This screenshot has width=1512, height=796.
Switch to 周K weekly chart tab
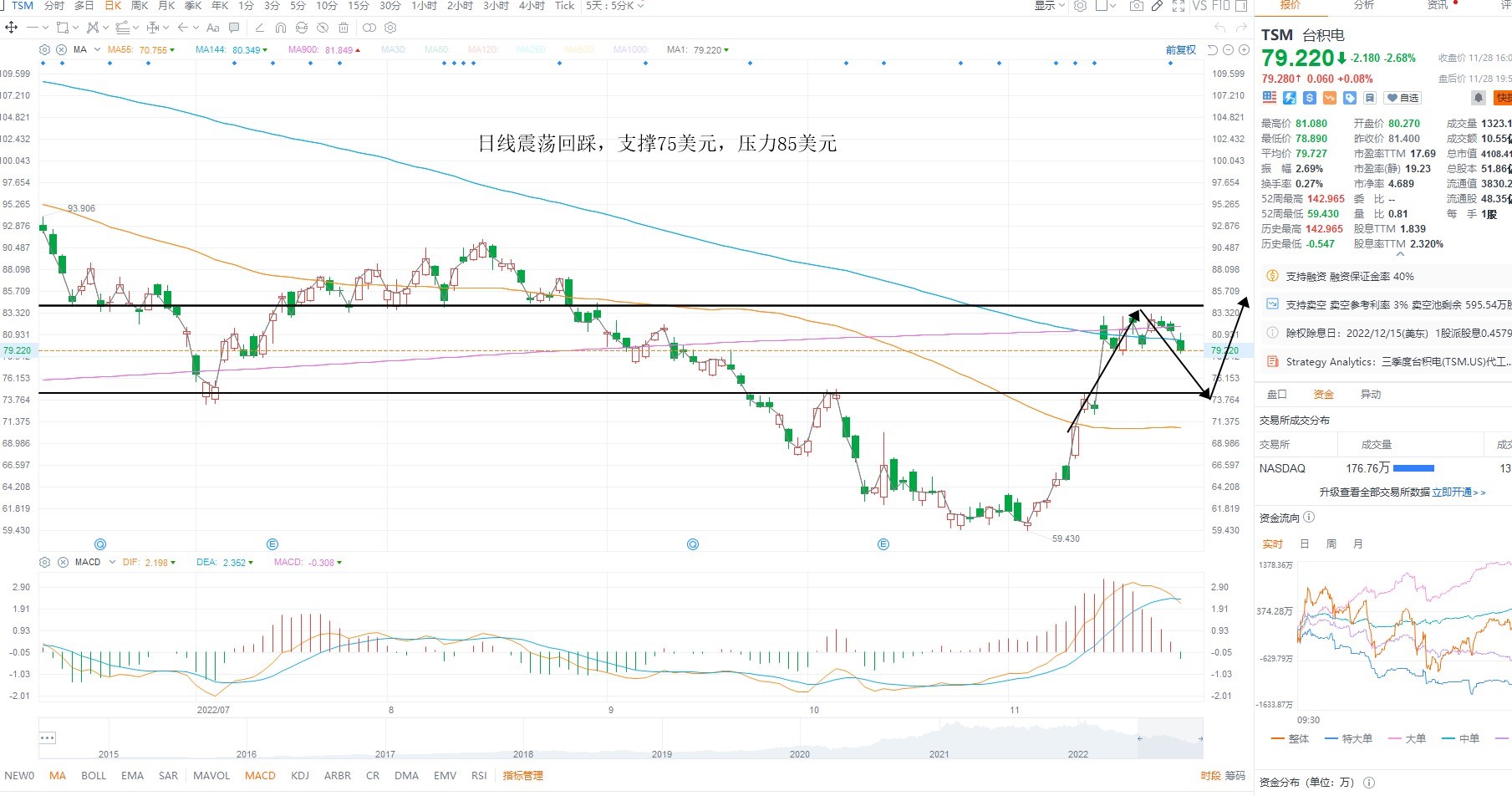coord(140,6)
